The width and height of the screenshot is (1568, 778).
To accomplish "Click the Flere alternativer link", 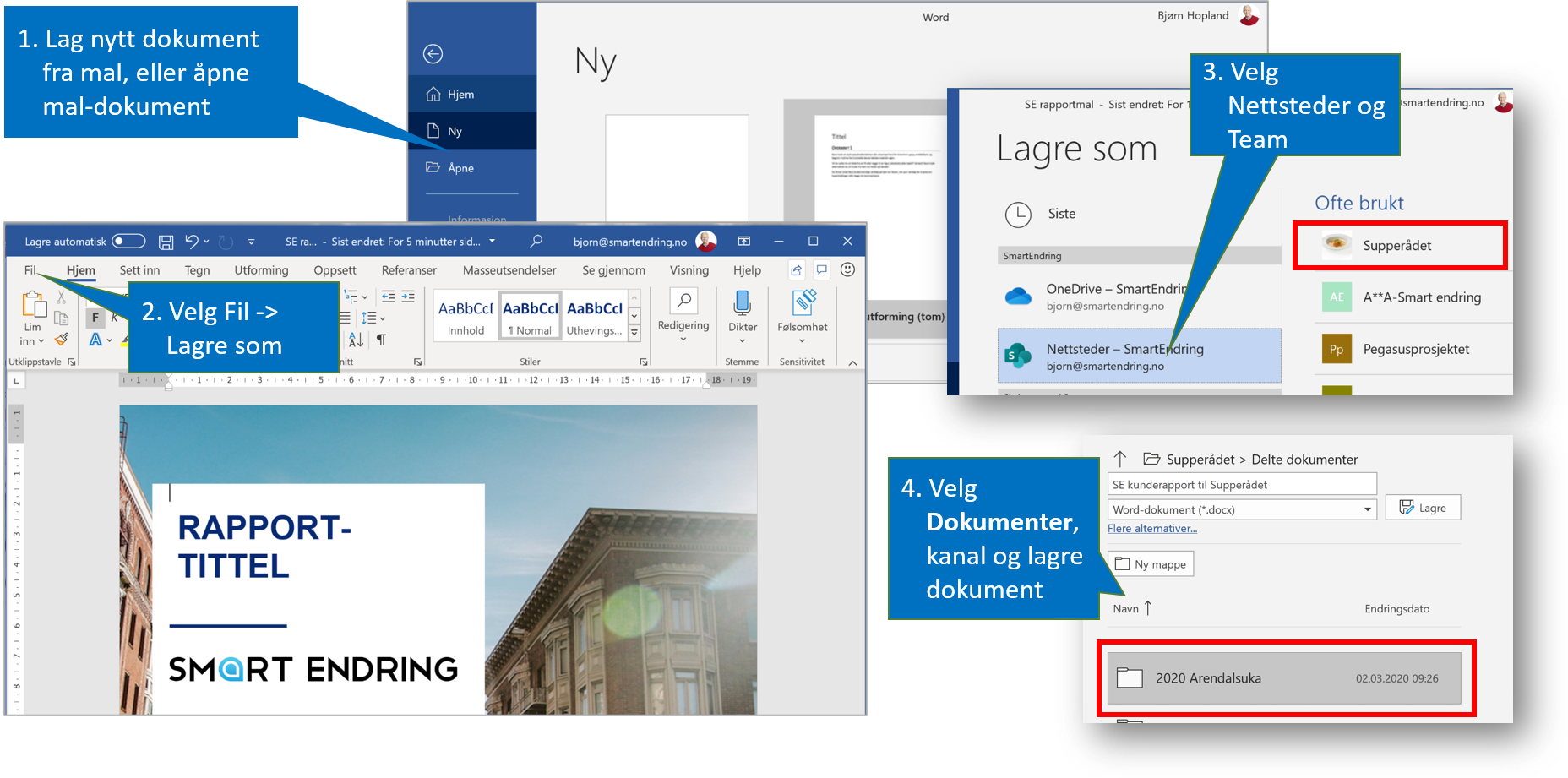I will point(1152,528).
